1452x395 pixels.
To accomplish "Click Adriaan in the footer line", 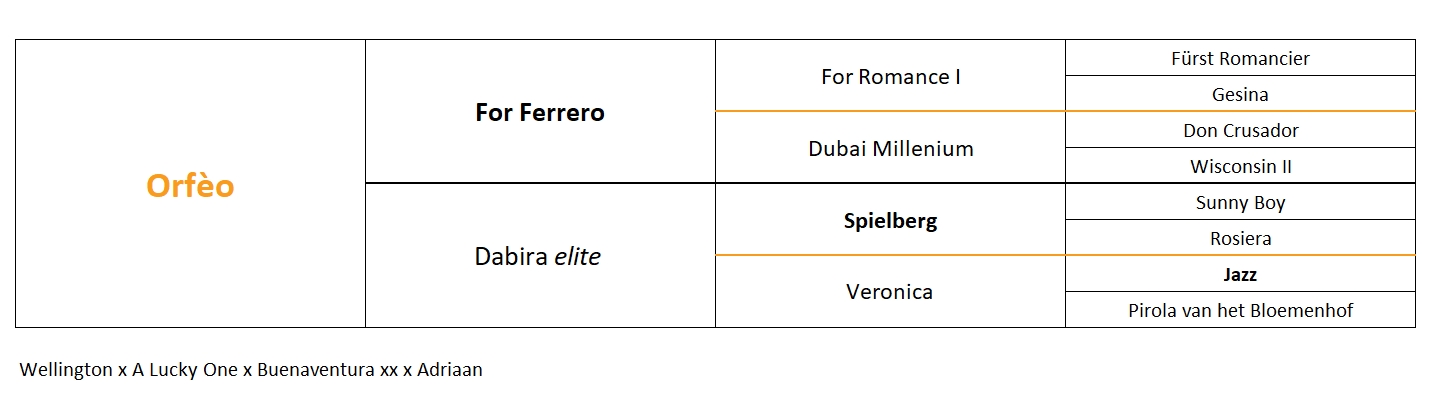I will 450,369.
